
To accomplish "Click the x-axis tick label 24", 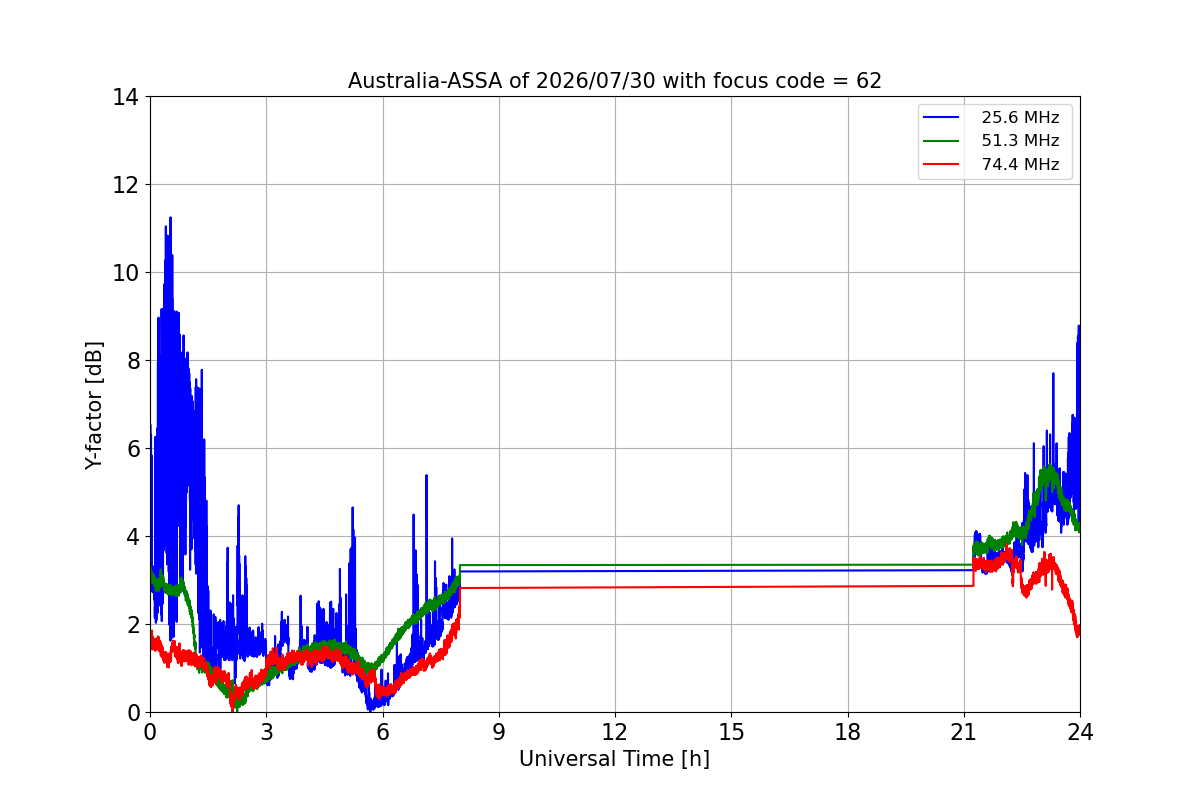I will 1080,731.
